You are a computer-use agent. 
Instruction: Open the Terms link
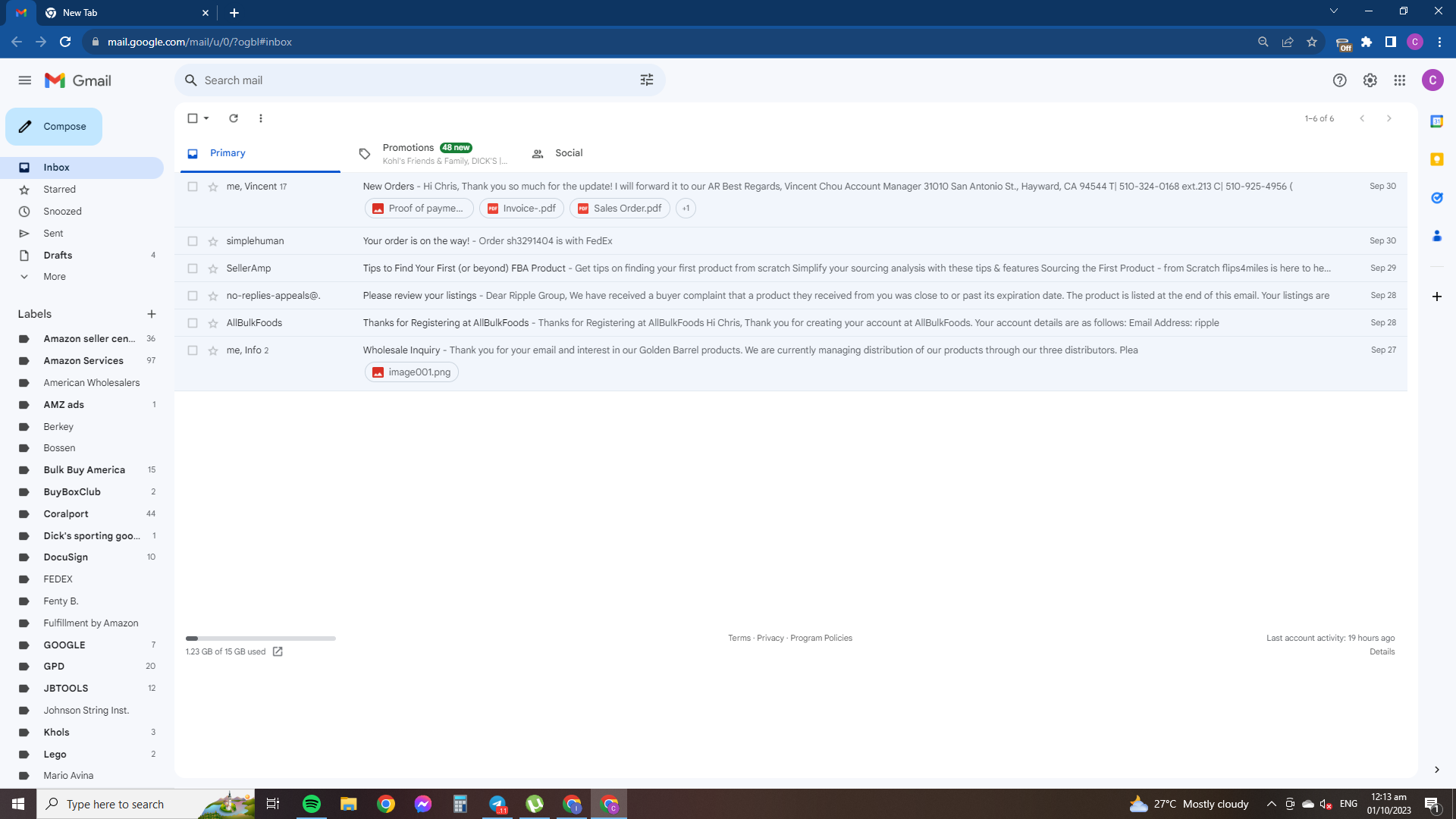(x=739, y=639)
